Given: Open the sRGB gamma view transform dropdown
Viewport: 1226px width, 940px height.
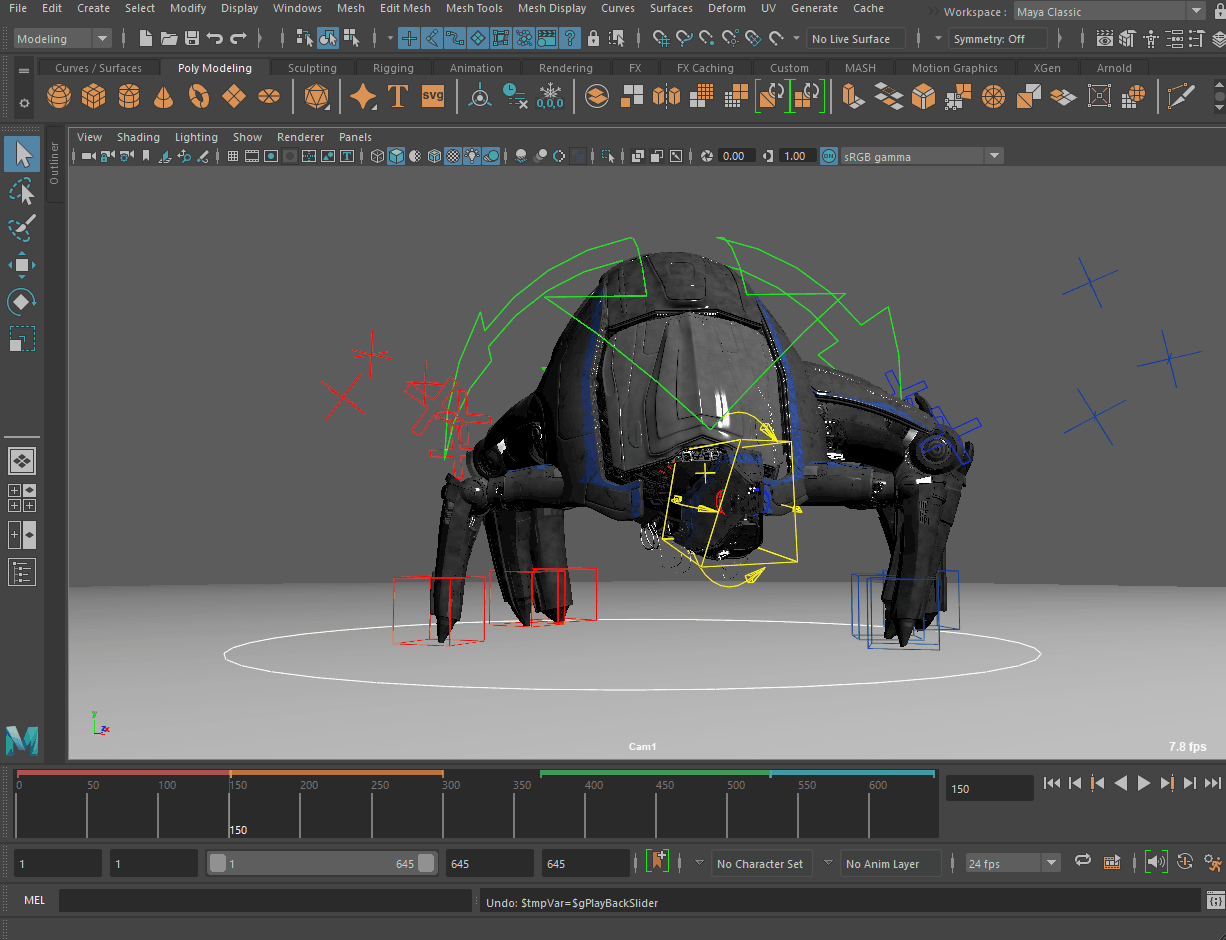Looking at the screenshot, I should pos(993,156).
